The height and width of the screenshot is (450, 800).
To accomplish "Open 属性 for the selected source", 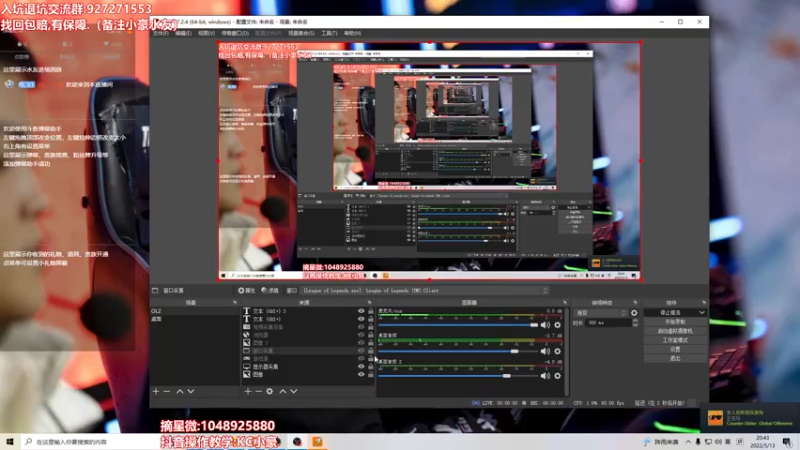I will point(246,290).
